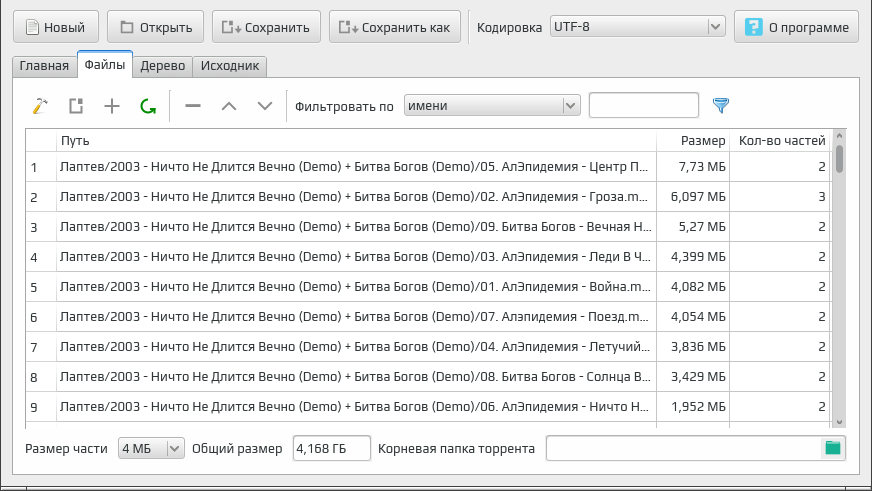Click row number 5 header

click(x=41, y=287)
